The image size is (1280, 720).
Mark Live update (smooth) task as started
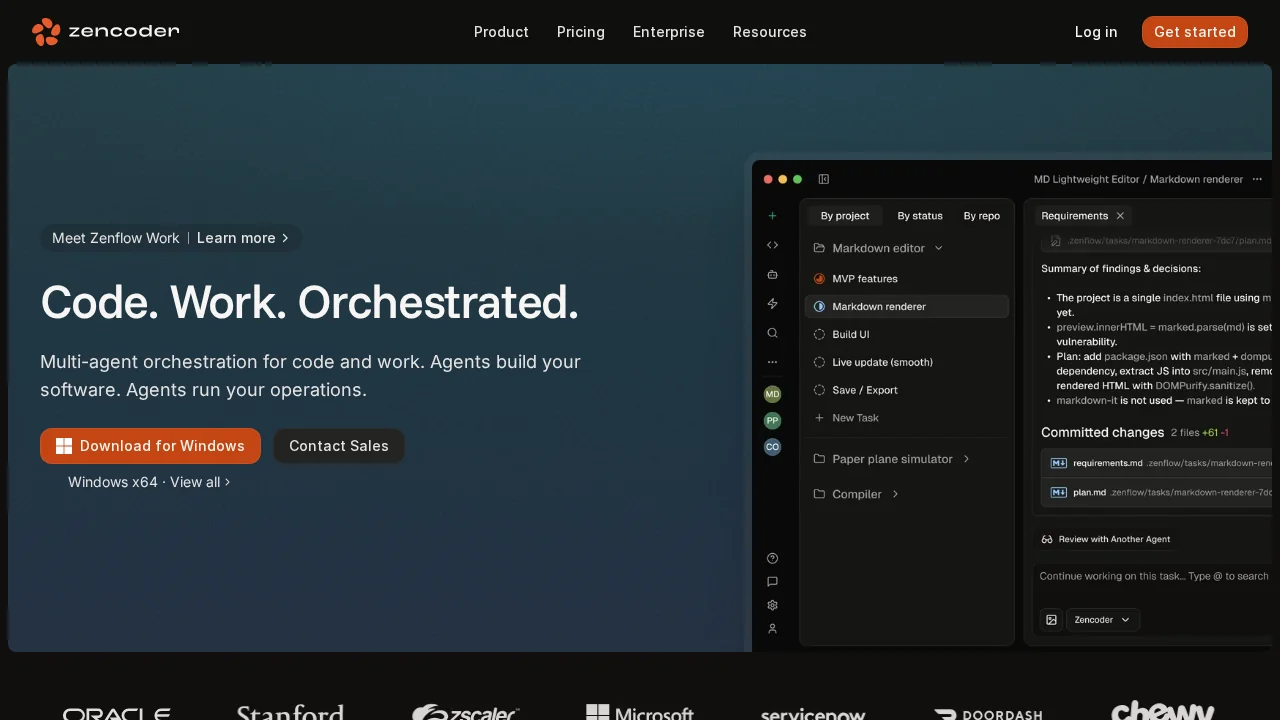click(x=819, y=362)
